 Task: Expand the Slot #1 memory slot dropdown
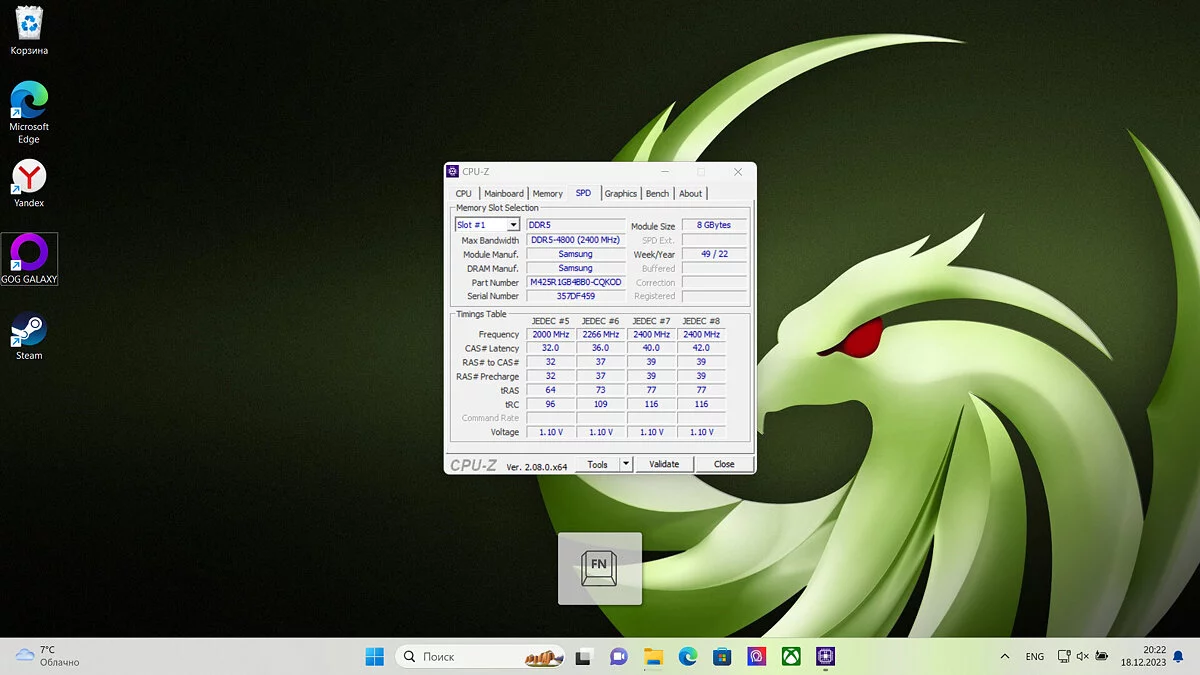(x=513, y=225)
